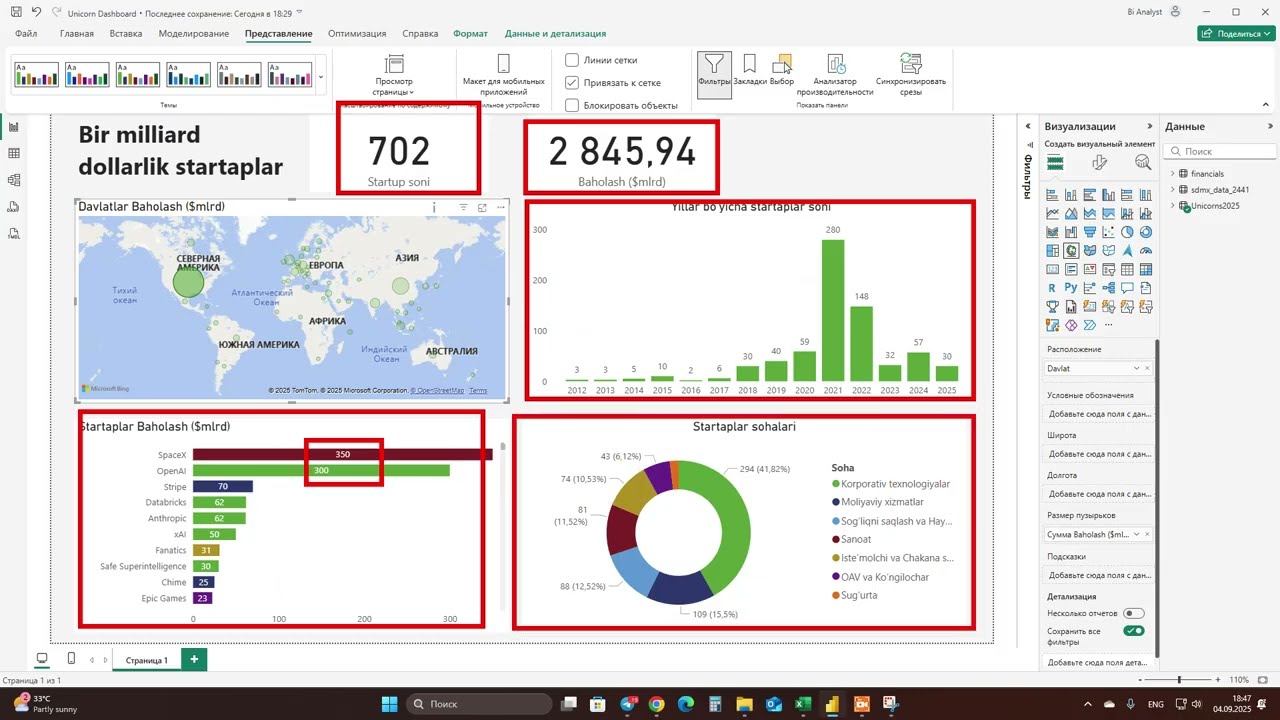Screen dimensions: 1280x720
Task: Open Просмотр страницы page view dropdown
Action: click(394, 76)
